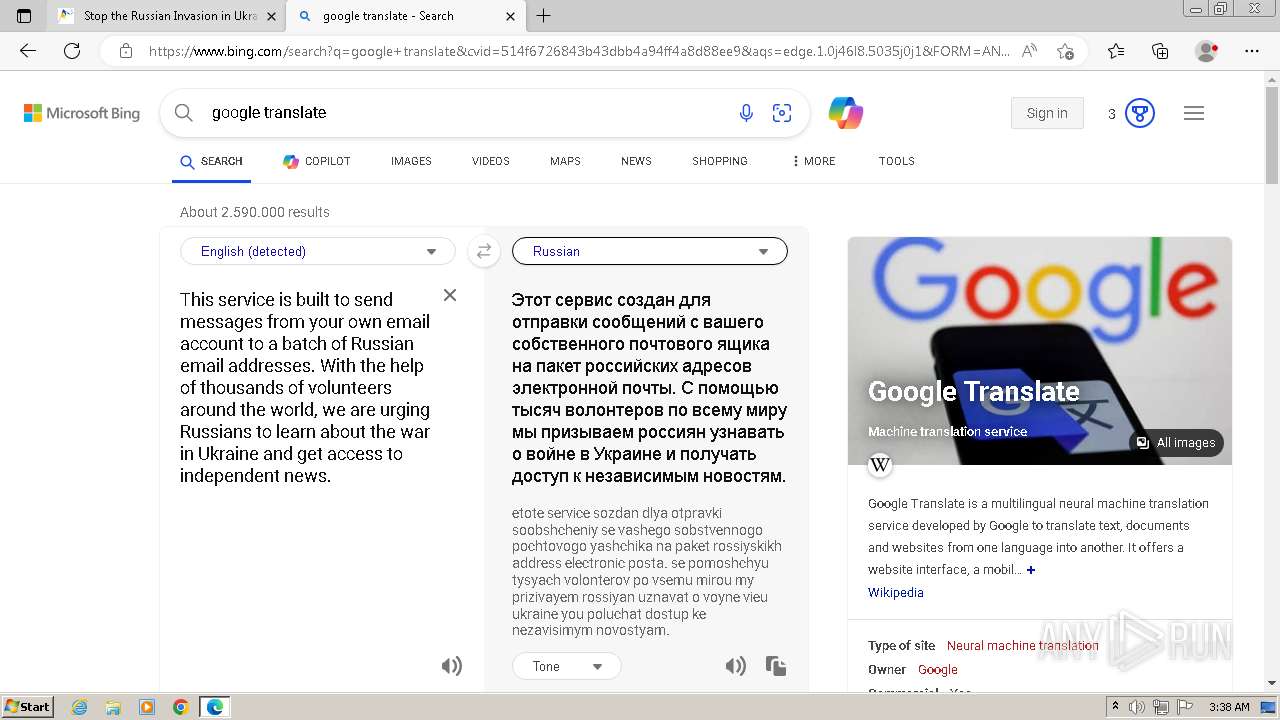The image size is (1280, 720).
Task: Click the Wikipedia W icon
Action: click(x=880, y=464)
